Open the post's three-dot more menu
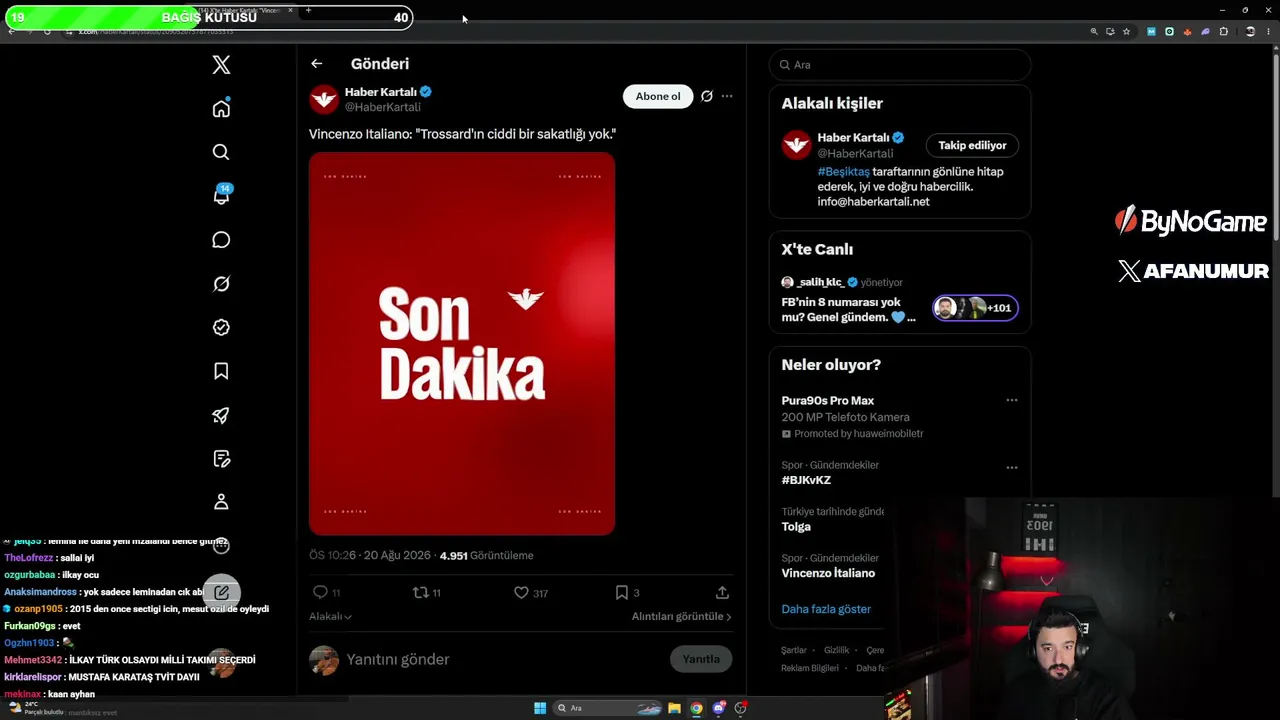This screenshot has width=1280, height=720. click(727, 96)
